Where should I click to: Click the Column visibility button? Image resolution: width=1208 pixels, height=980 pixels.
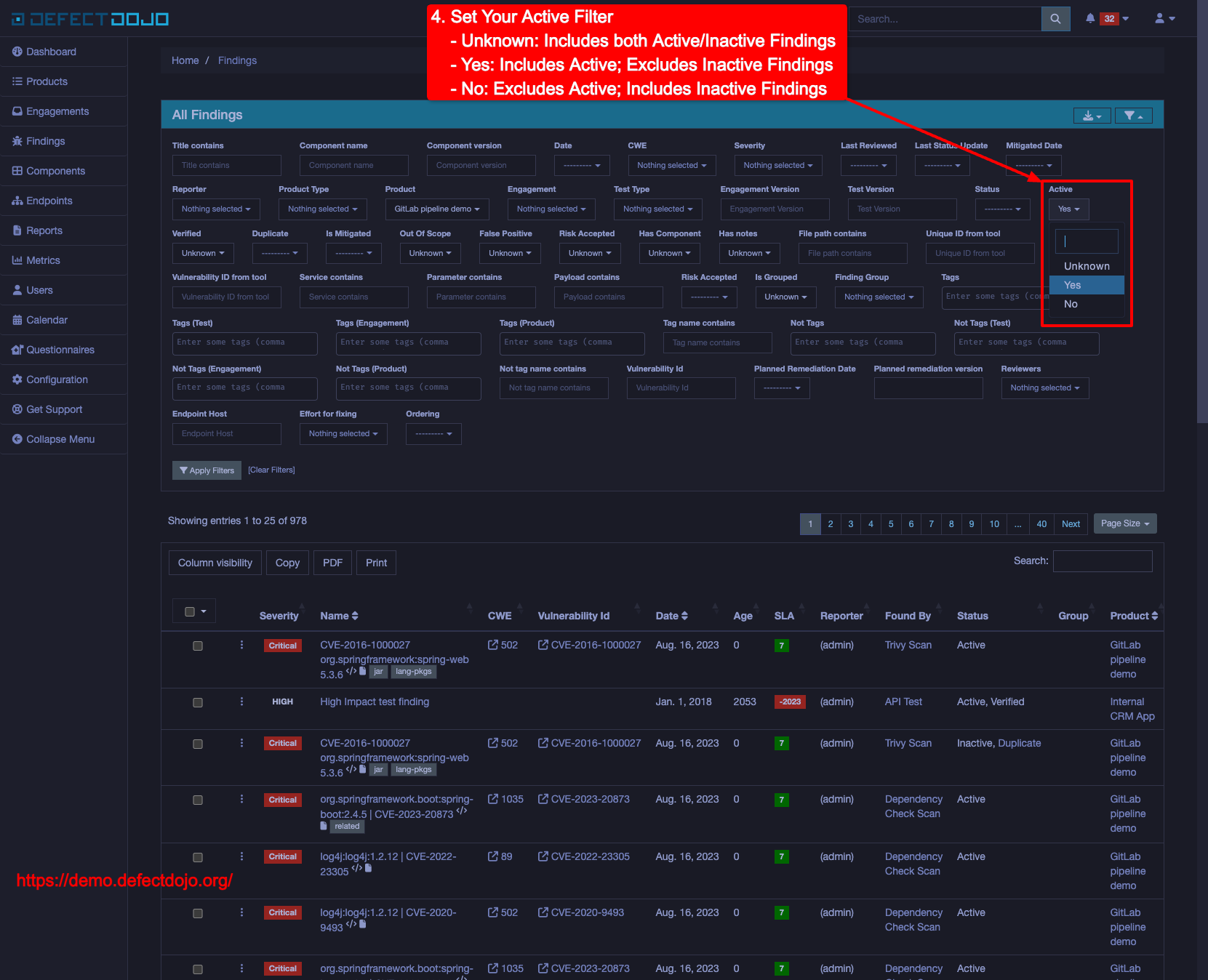coord(215,563)
